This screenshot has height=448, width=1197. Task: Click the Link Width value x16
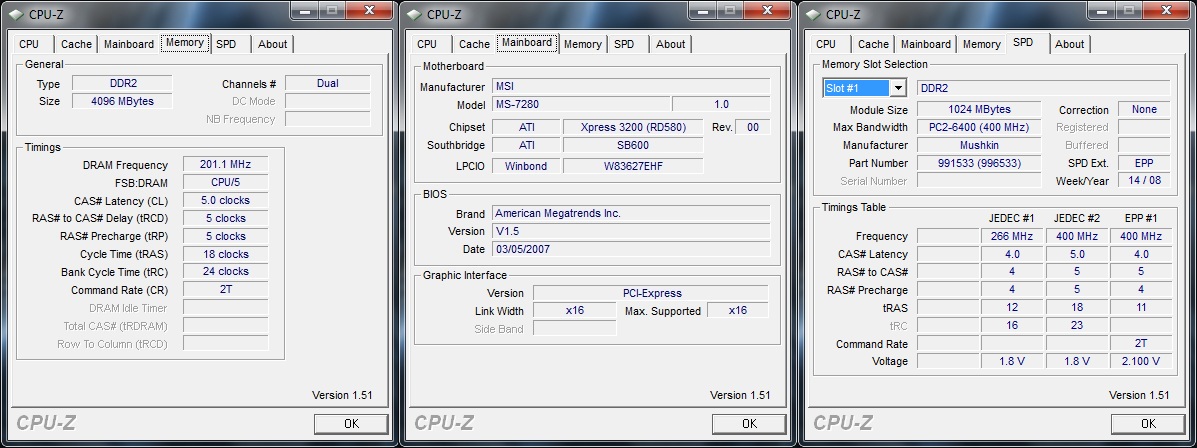(x=574, y=311)
